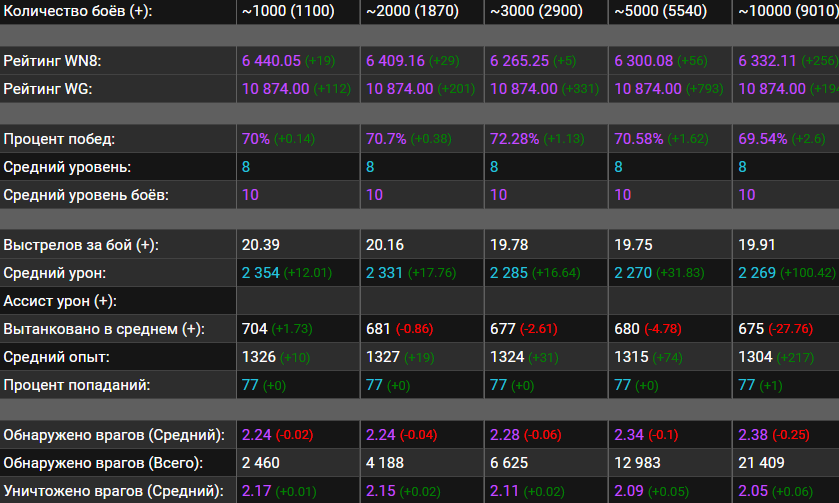
Task: Click the "Уничтожено врагов (Средний):" label
Action: pos(113,490)
